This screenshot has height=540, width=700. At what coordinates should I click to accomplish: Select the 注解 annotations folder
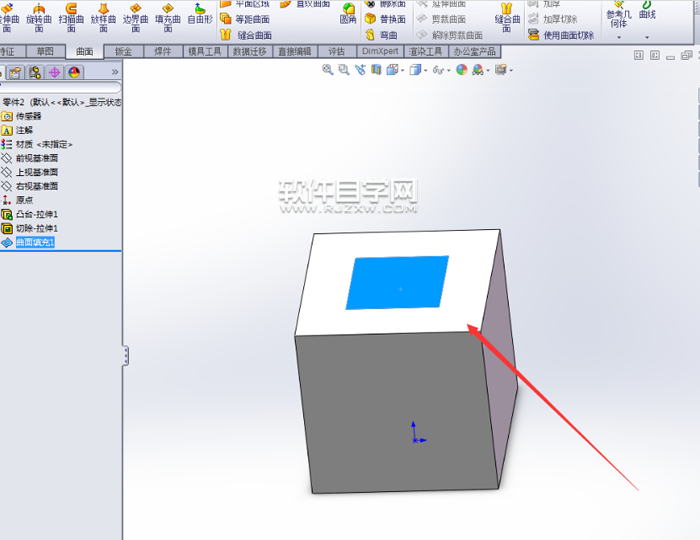(x=17, y=130)
